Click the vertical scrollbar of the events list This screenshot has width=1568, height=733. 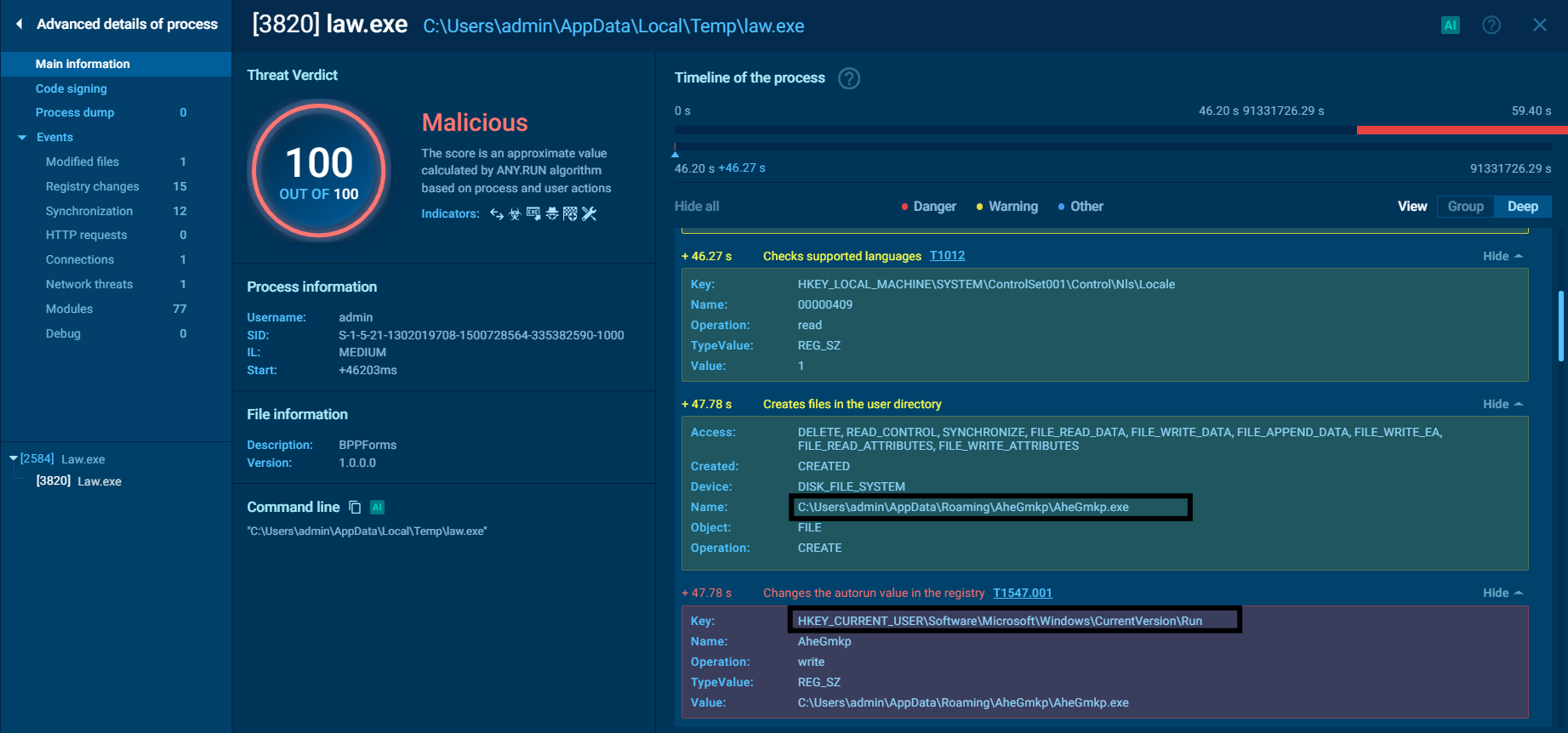tap(1561, 326)
